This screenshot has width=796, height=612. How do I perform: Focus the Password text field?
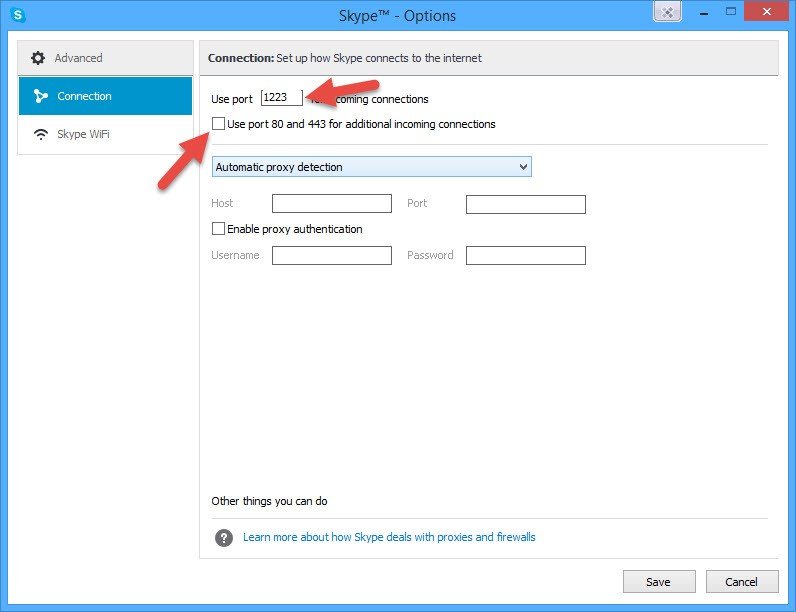click(525, 256)
